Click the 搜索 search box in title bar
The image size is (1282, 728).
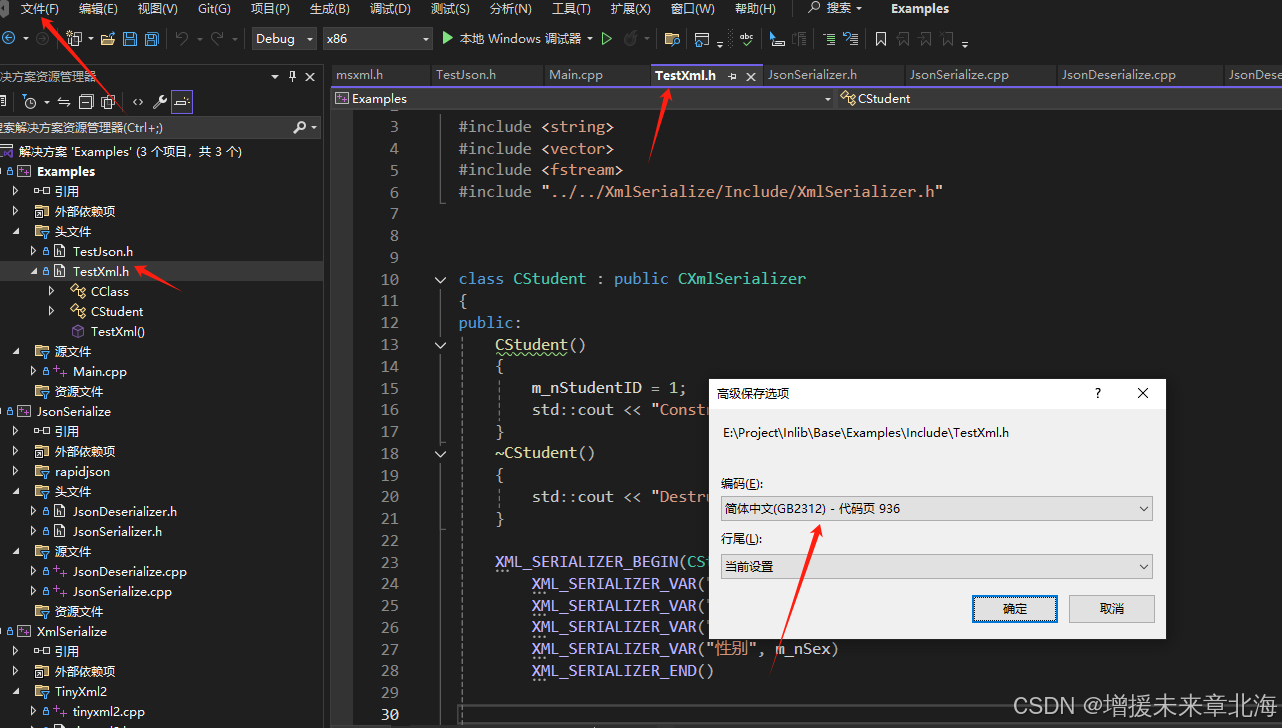tap(836, 9)
